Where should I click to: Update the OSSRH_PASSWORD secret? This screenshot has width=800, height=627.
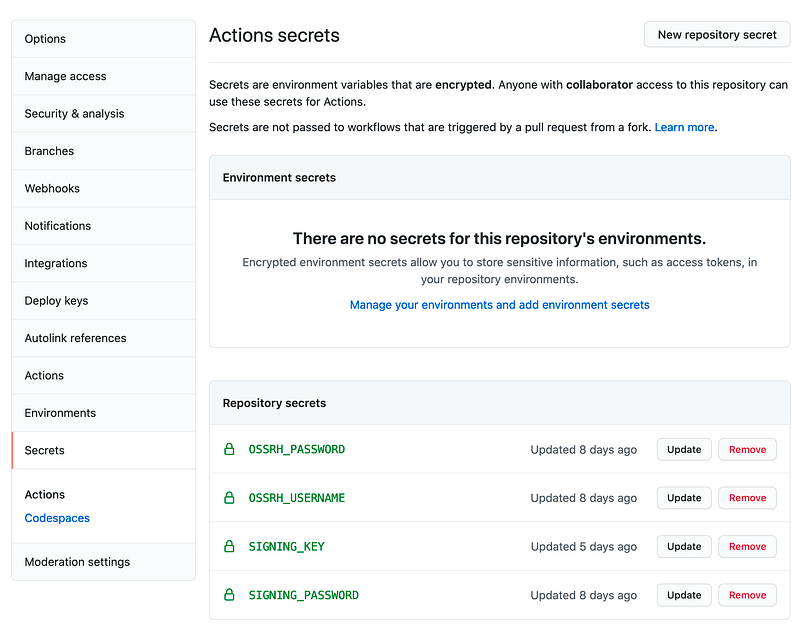coord(684,449)
